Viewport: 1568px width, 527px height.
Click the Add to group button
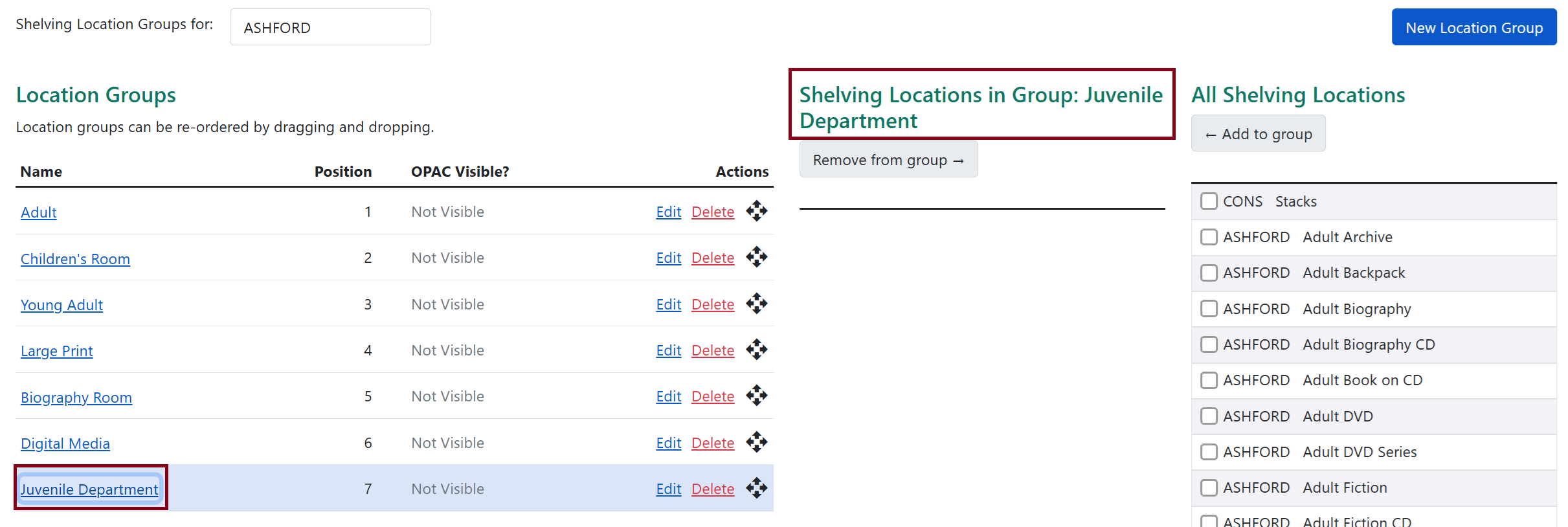1258,133
